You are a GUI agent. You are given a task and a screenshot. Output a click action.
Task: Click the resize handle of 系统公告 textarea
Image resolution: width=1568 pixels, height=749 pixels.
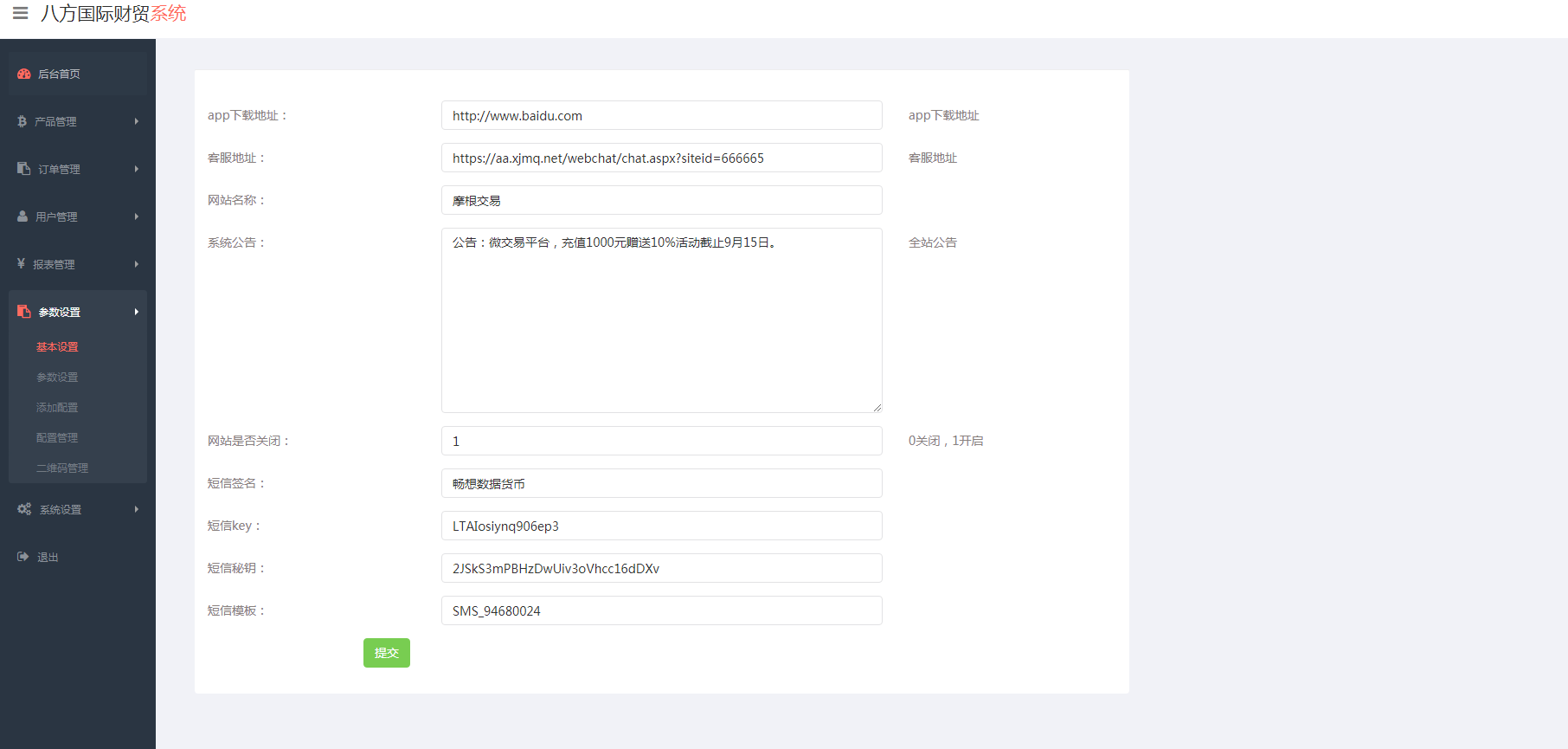(x=877, y=407)
